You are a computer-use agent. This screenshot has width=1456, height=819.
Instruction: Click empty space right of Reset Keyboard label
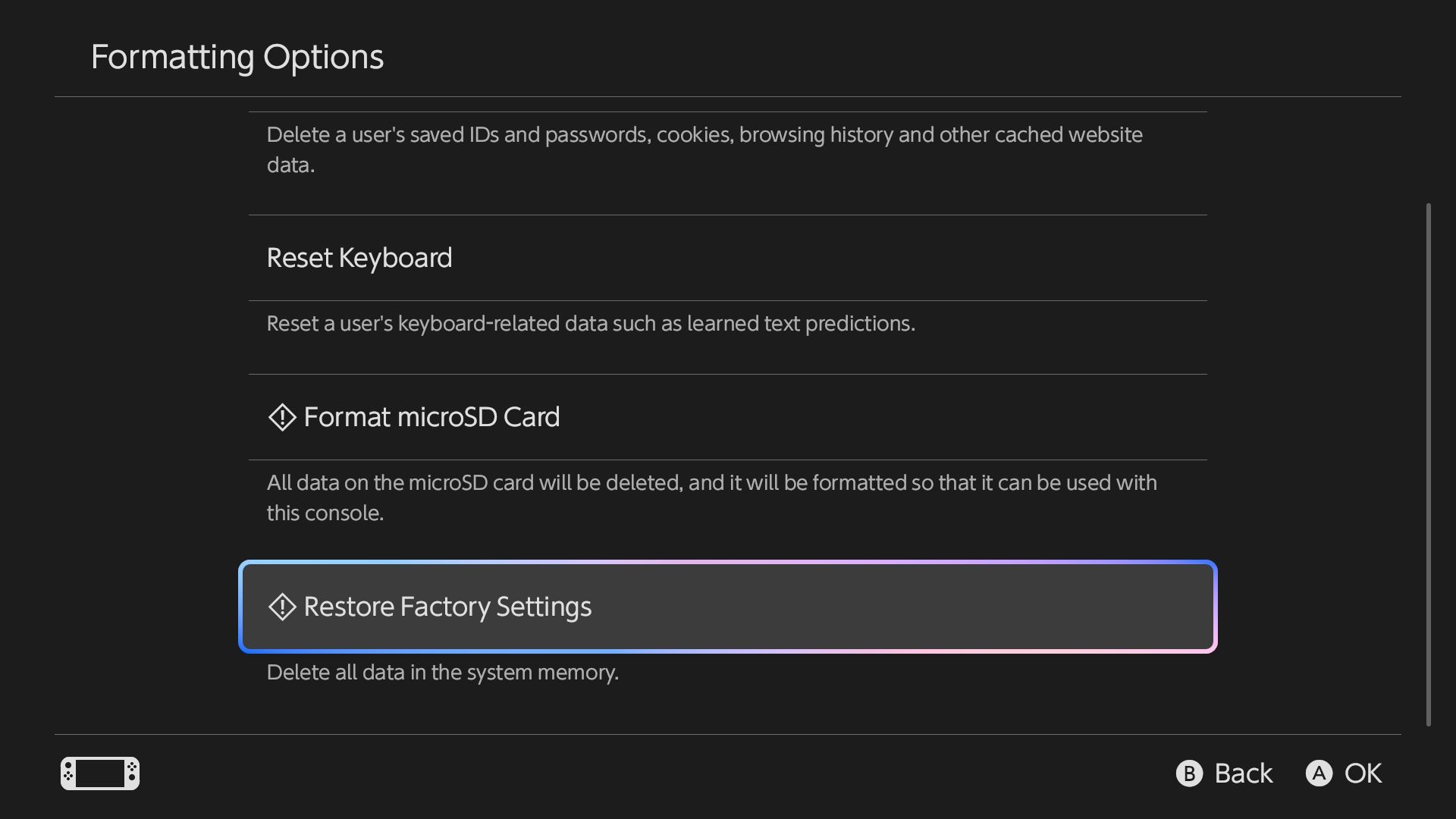(x=834, y=259)
